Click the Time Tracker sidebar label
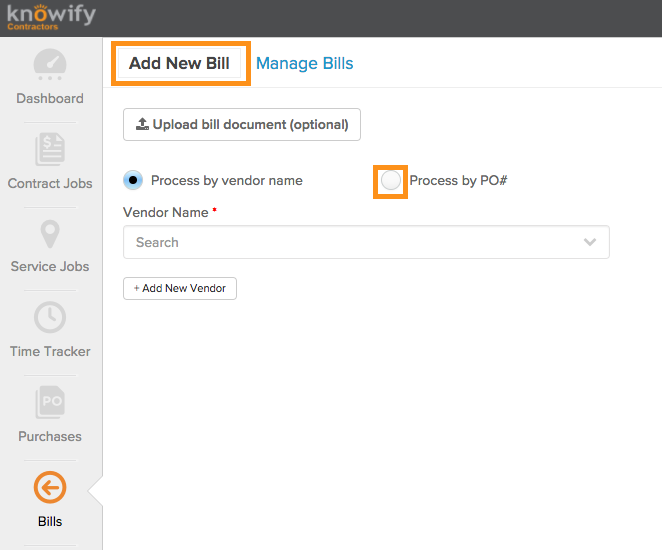This screenshot has width=662, height=550. click(50, 351)
